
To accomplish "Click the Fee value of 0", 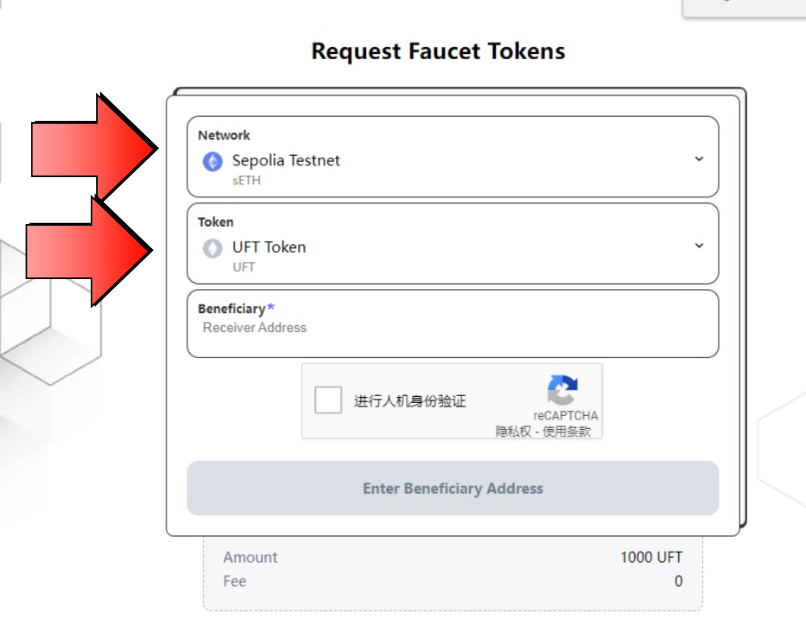I will click(678, 581).
